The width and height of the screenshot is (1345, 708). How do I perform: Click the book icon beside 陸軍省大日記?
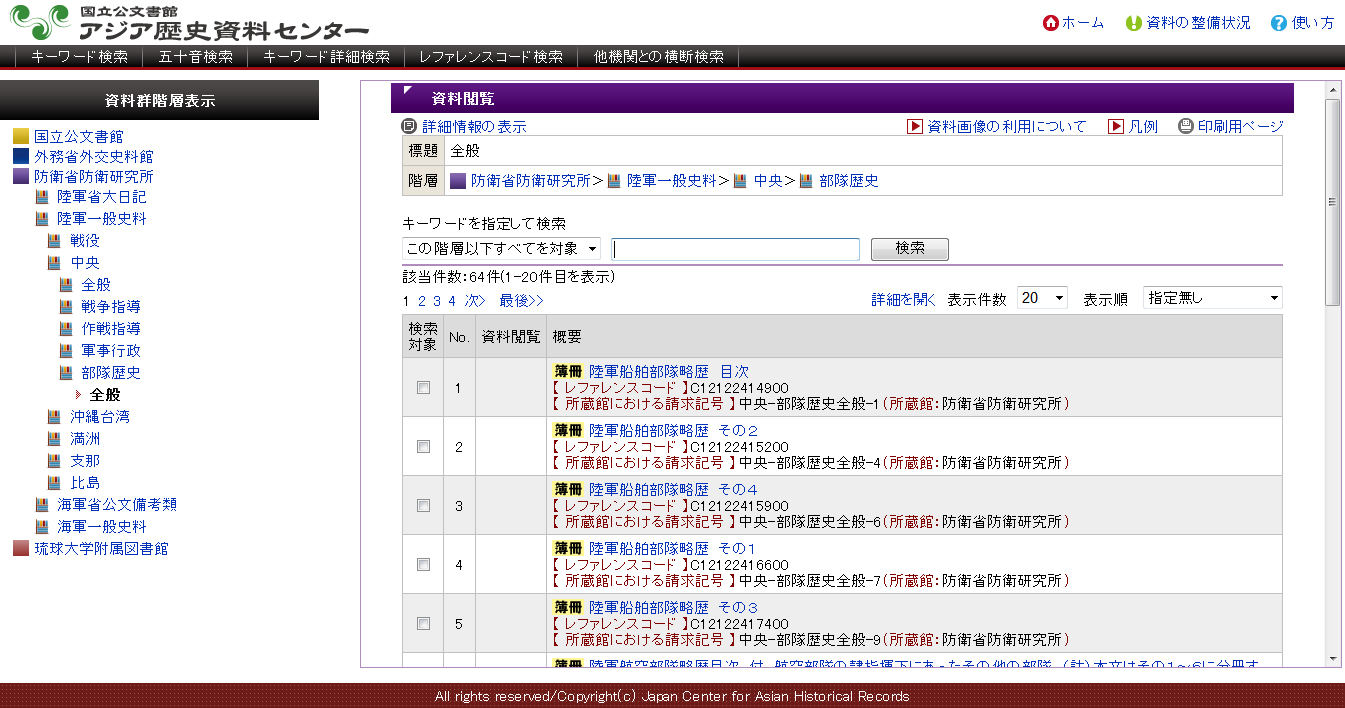click(42, 197)
